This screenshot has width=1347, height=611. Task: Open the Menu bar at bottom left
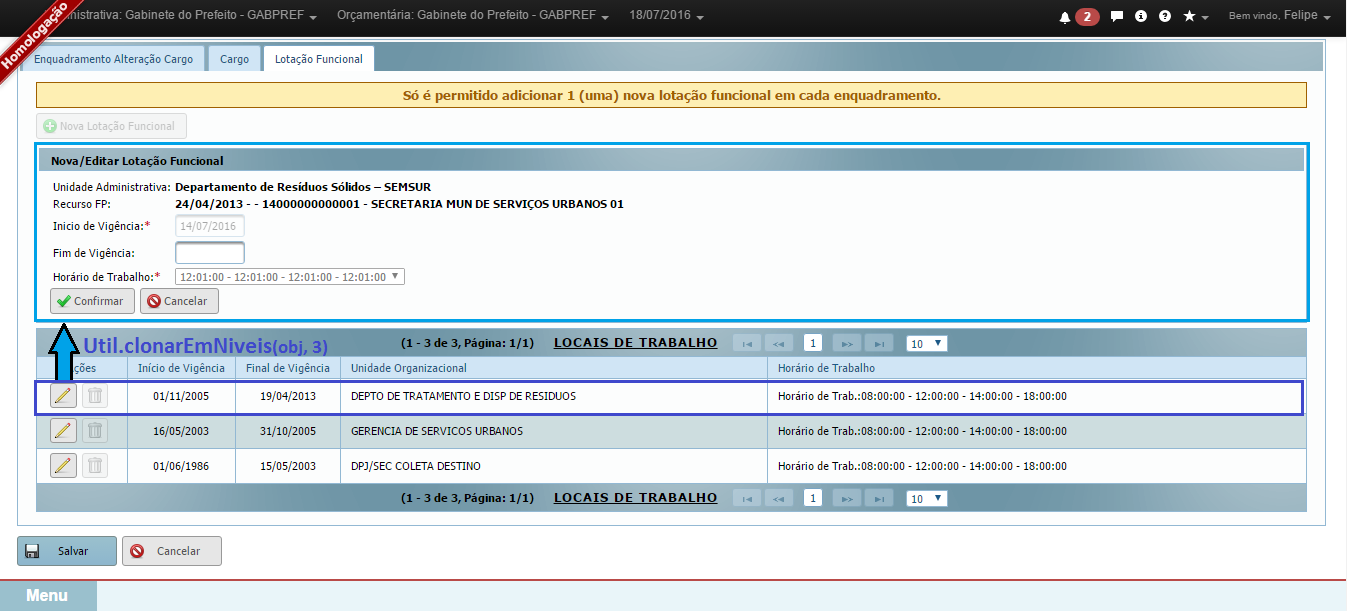tap(47, 595)
